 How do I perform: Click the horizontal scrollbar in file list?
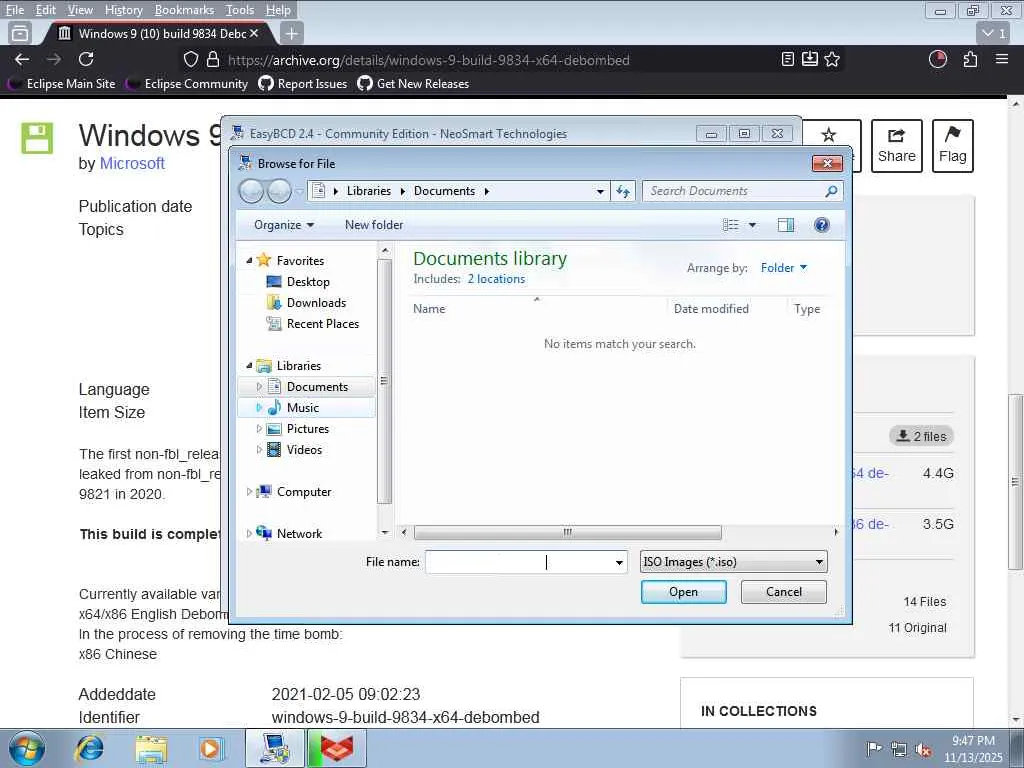click(568, 532)
